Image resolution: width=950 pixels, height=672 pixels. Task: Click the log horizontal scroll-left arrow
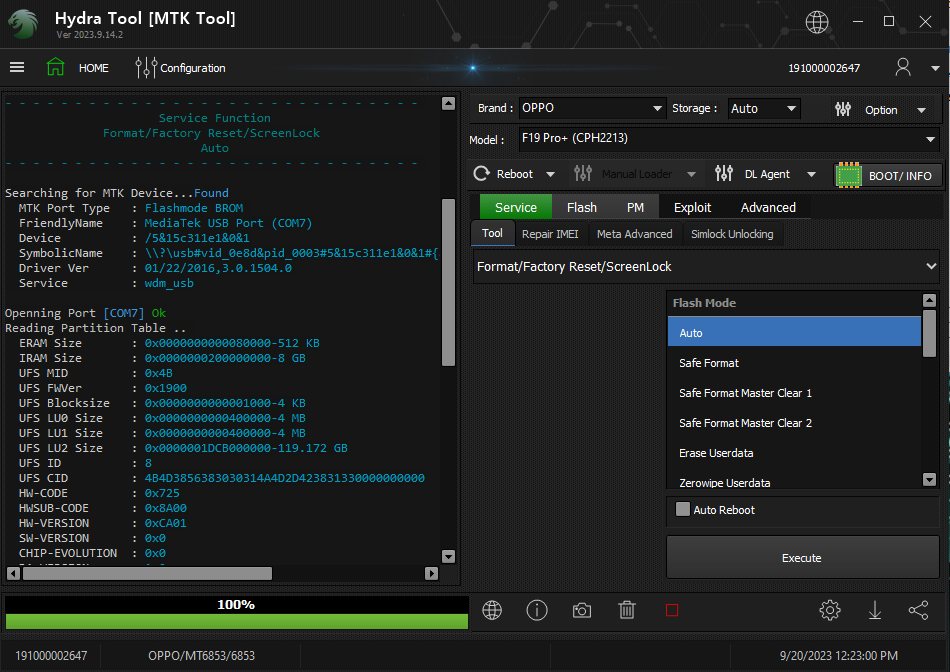13,573
